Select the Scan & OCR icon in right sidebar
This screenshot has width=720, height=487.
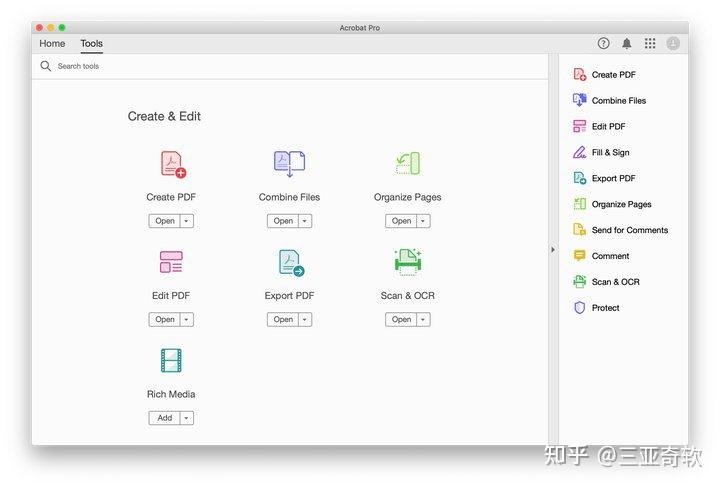point(579,281)
